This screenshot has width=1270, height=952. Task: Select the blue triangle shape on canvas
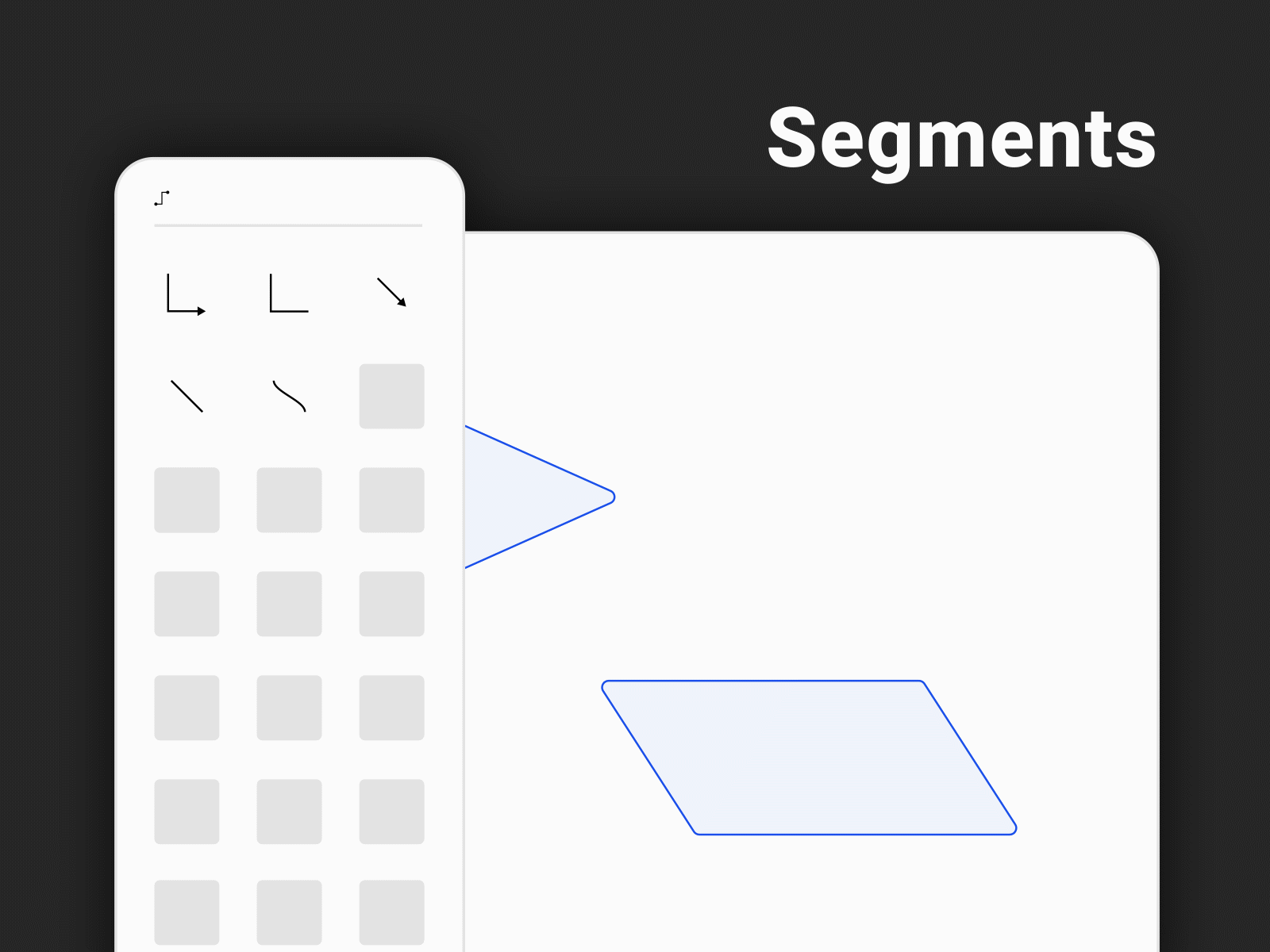(532, 497)
